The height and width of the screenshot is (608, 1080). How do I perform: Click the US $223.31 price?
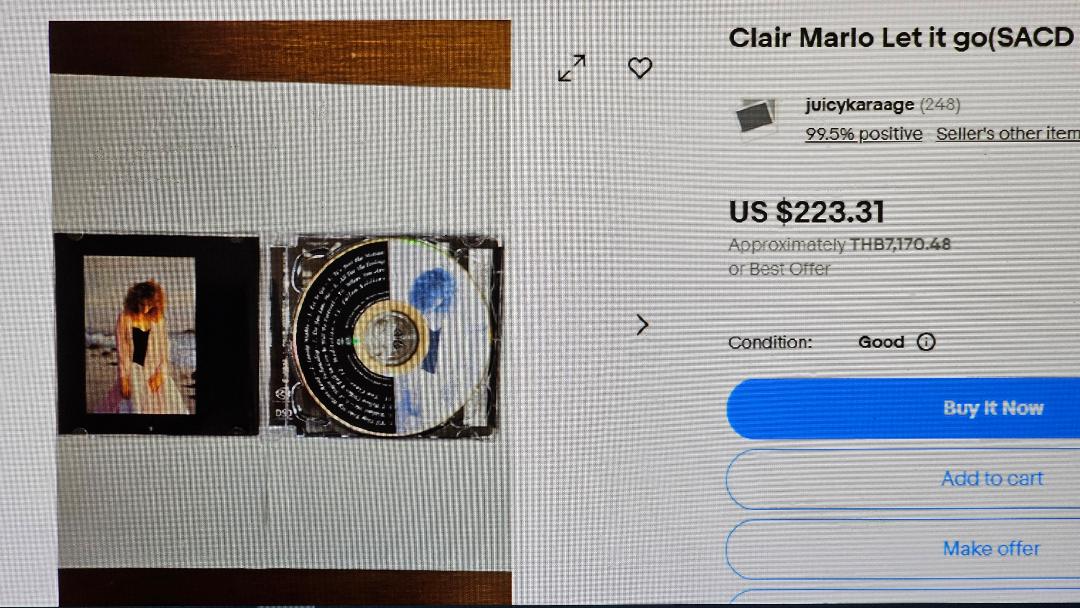click(x=807, y=211)
